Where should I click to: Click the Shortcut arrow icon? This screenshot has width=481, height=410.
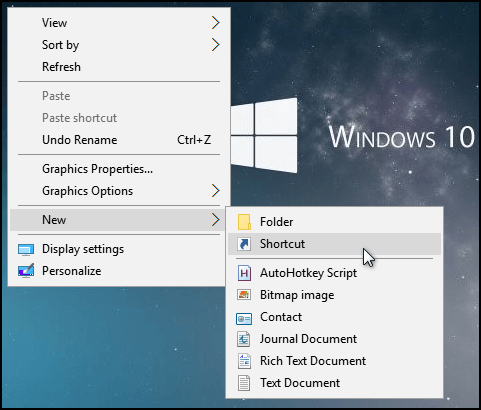click(x=244, y=244)
